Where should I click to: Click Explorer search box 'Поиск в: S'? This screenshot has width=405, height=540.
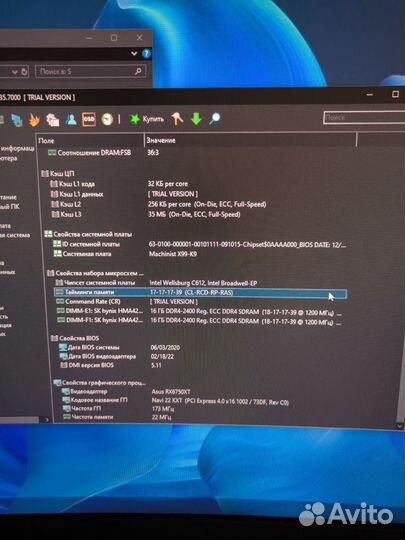click(90, 71)
